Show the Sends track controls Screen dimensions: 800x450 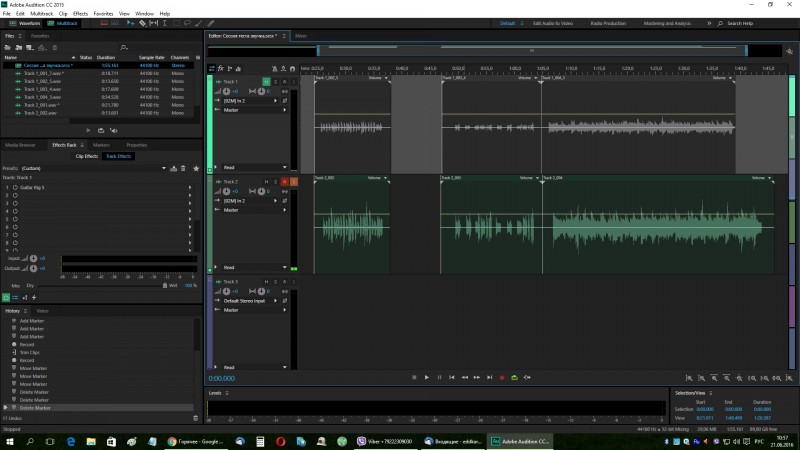click(230, 68)
